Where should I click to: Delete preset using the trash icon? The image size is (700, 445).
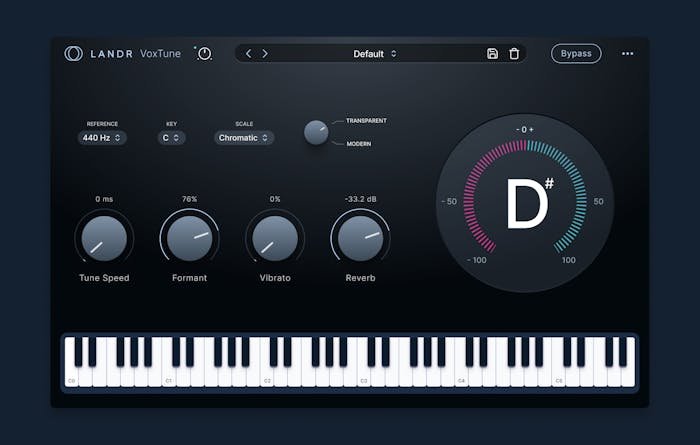pos(514,54)
